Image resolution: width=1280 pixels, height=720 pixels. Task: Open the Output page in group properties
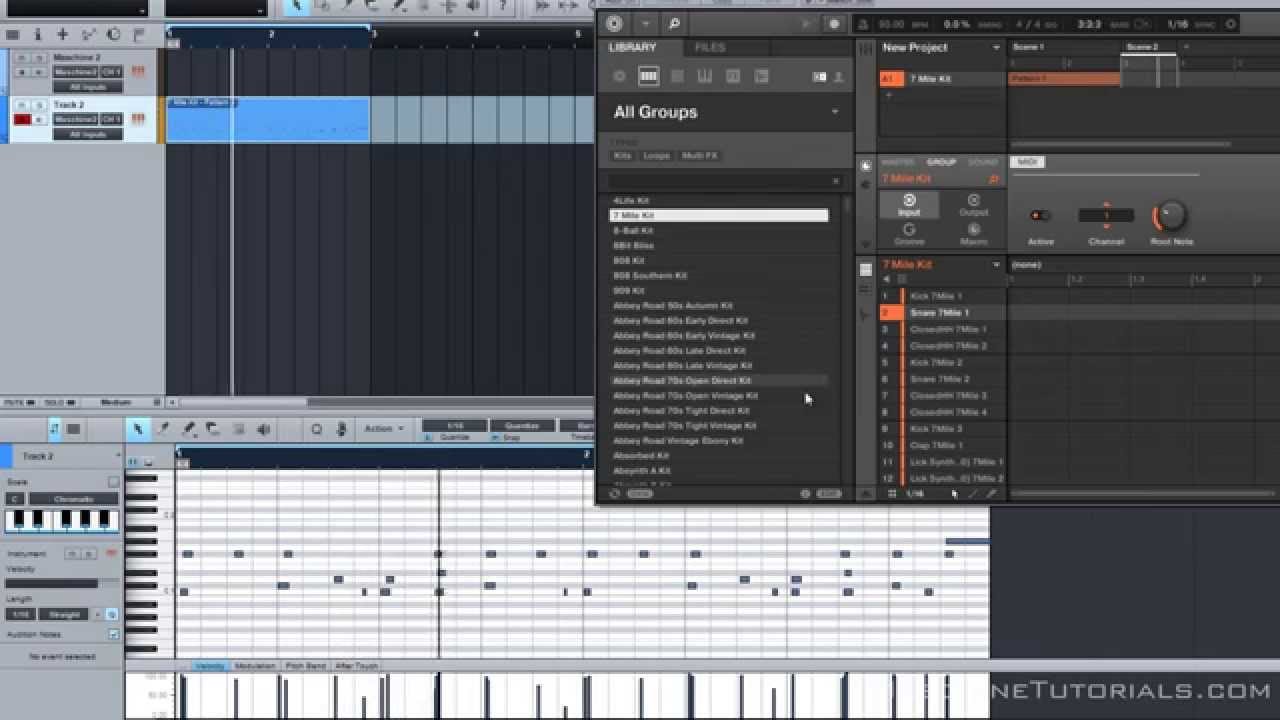tap(973, 205)
